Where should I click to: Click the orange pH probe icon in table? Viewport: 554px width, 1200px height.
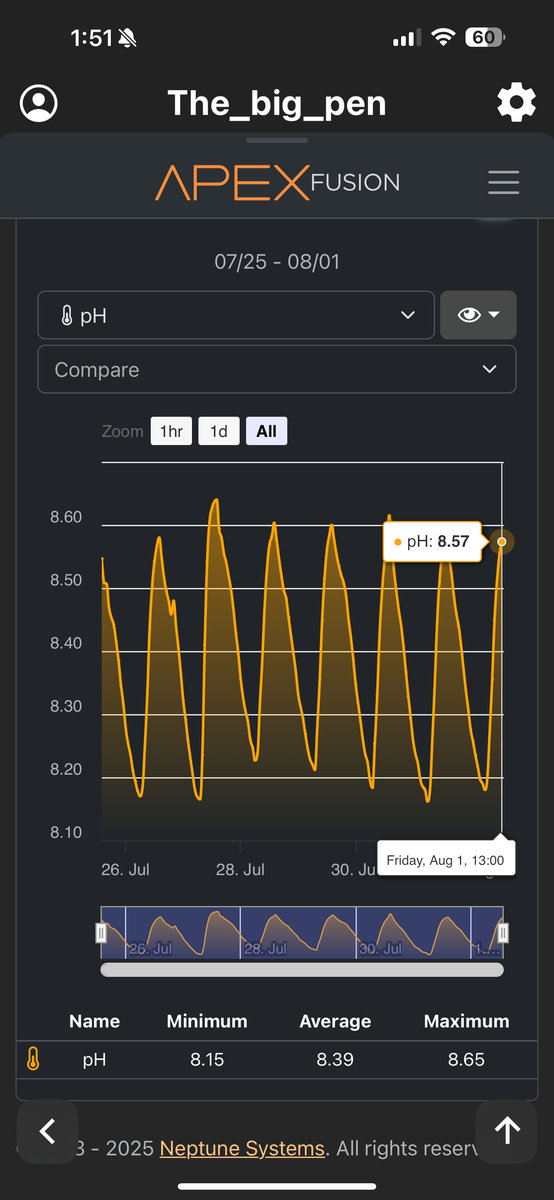point(33,1059)
